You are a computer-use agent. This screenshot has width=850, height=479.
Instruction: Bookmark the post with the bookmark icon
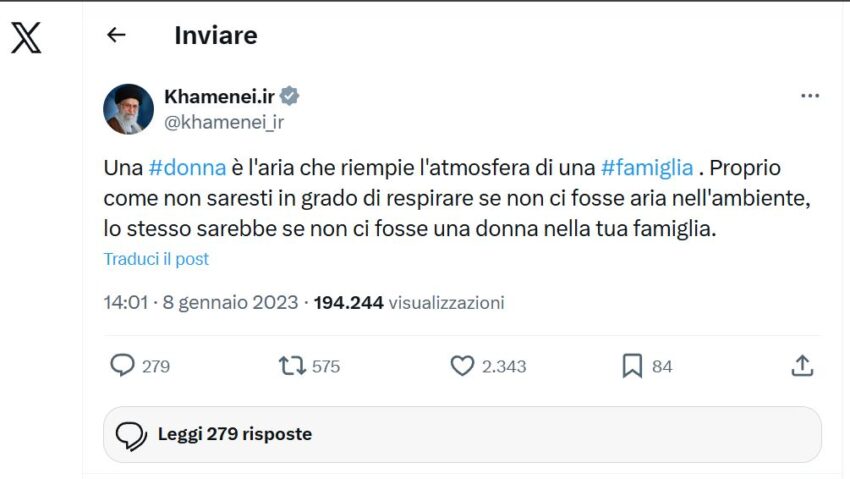(x=632, y=366)
